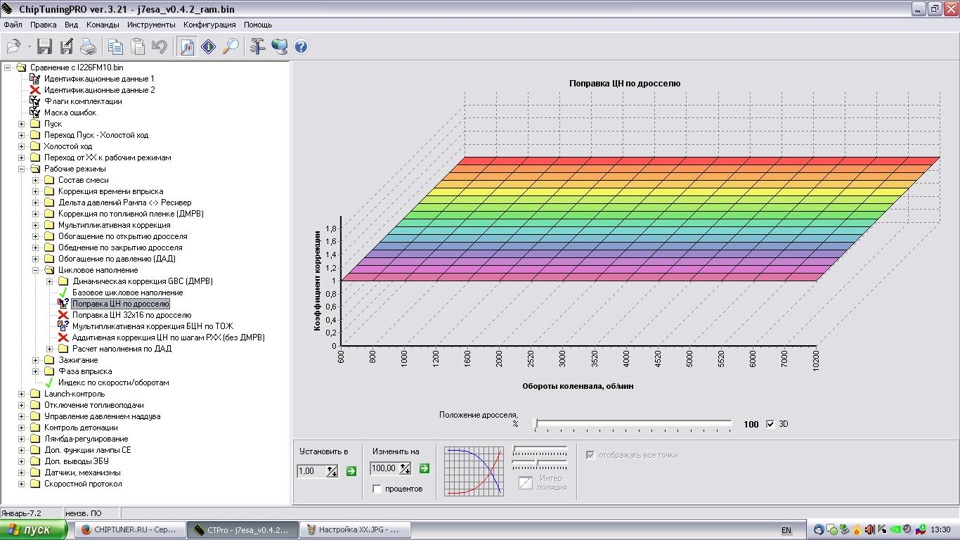Select 'Базовое цикловое наполнение' tree item
The height and width of the screenshot is (540, 960).
pos(127,292)
